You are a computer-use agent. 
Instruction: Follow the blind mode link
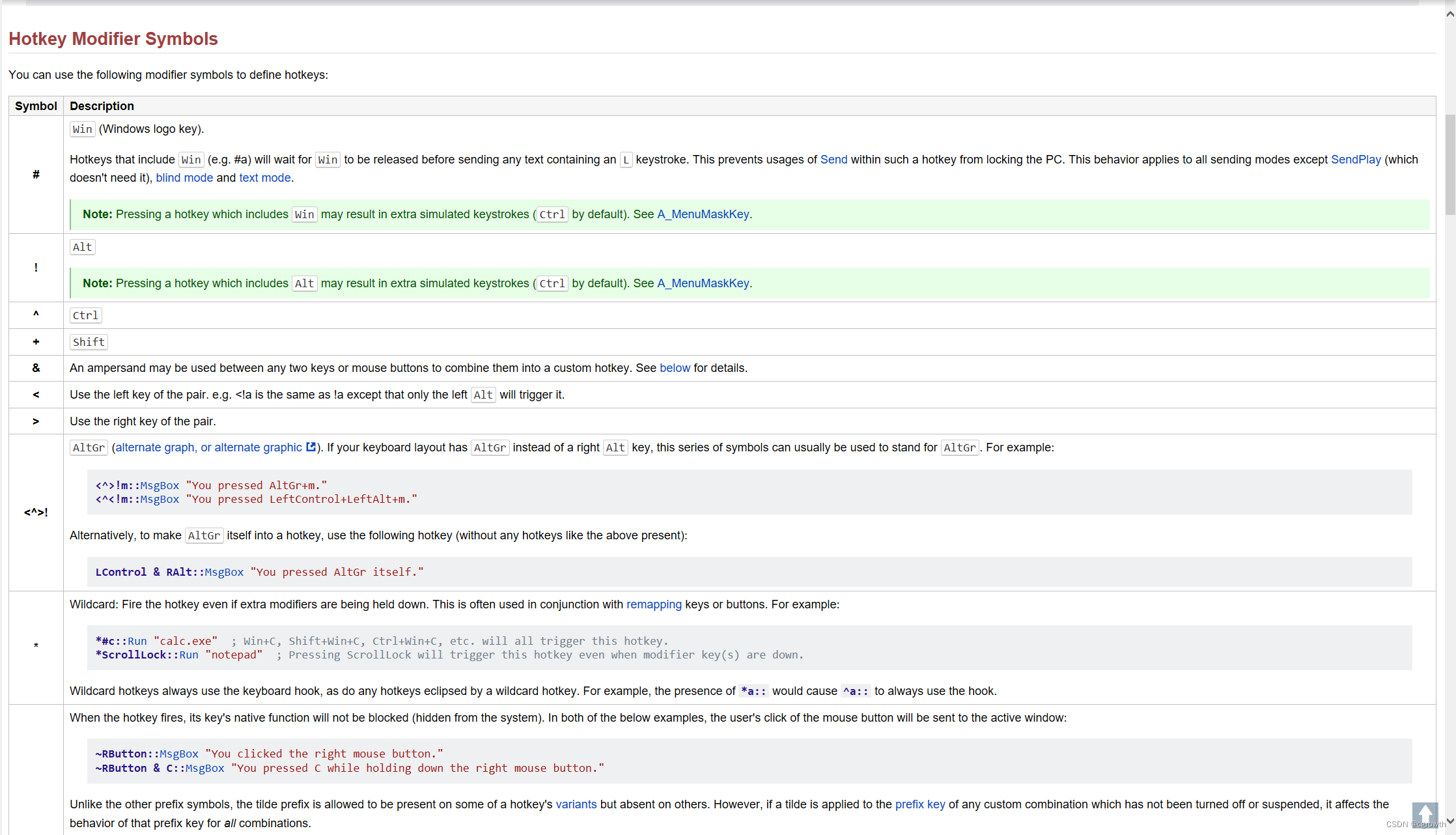pyautogui.click(x=184, y=178)
